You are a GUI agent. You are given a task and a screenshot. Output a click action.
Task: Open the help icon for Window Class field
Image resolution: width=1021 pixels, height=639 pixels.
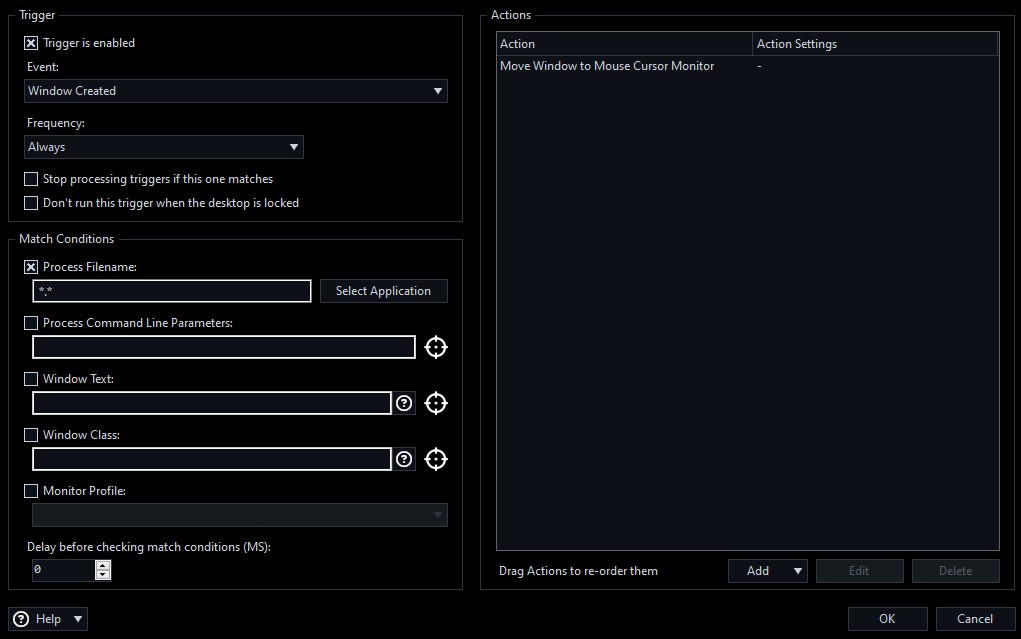(x=404, y=459)
